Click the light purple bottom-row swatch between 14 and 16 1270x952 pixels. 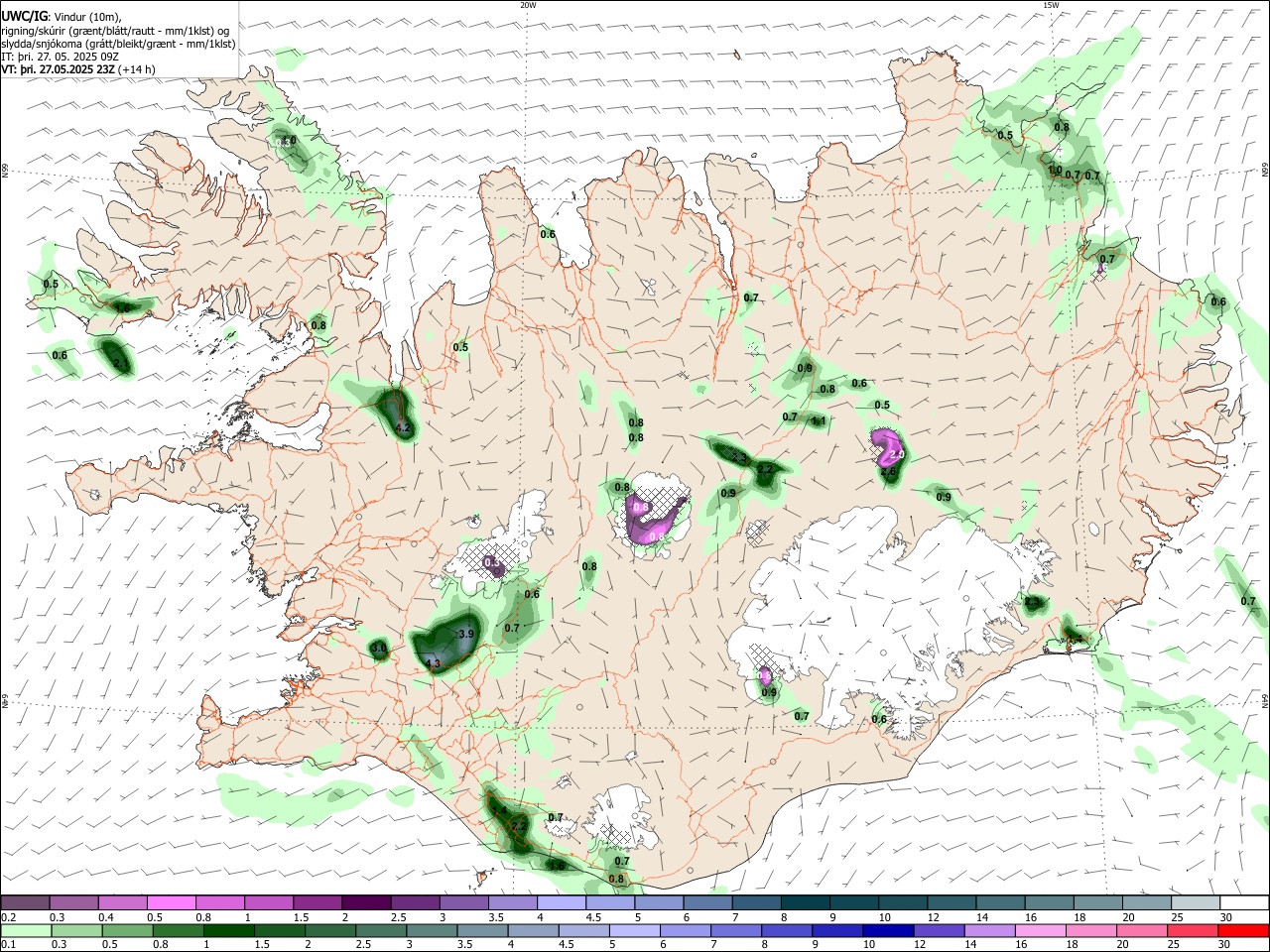[x=989, y=930]
